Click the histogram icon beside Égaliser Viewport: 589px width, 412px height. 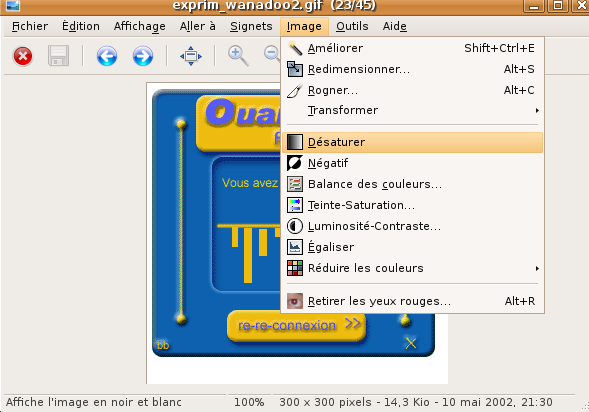(x=295, y=247)
